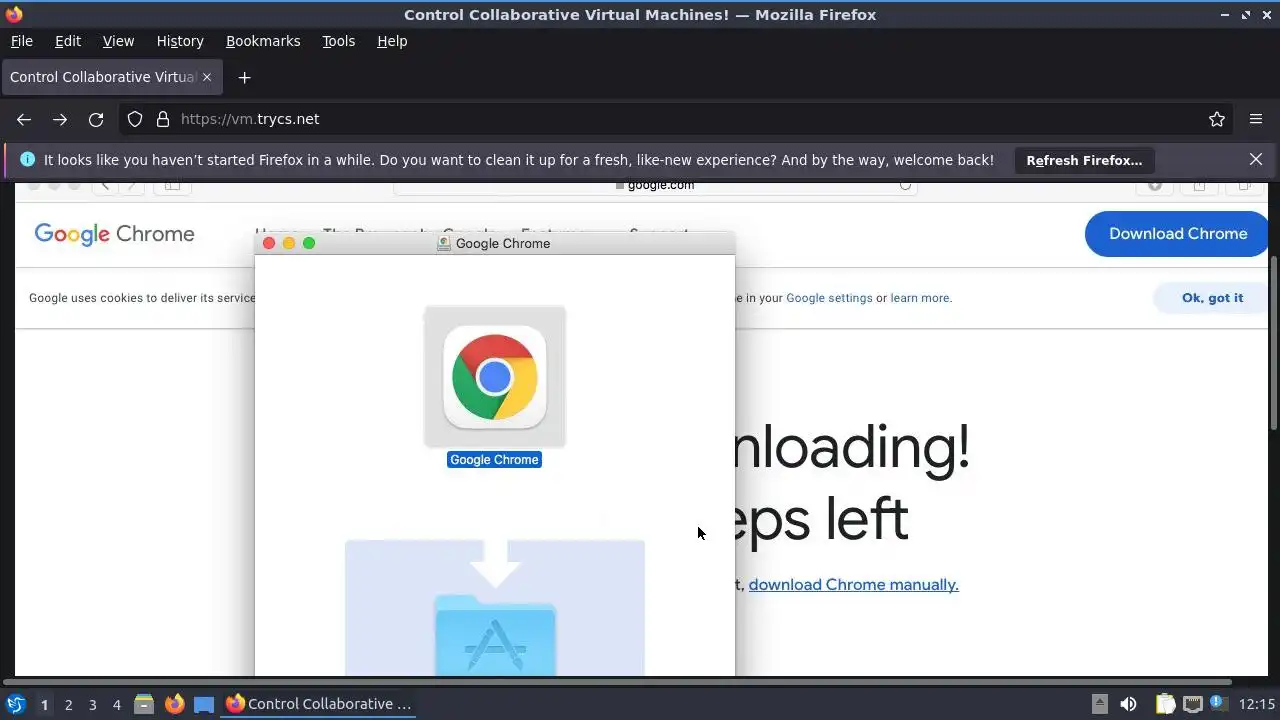
Task: Click the Google Chrome logo on page
Action: click(x=114, y=234)
